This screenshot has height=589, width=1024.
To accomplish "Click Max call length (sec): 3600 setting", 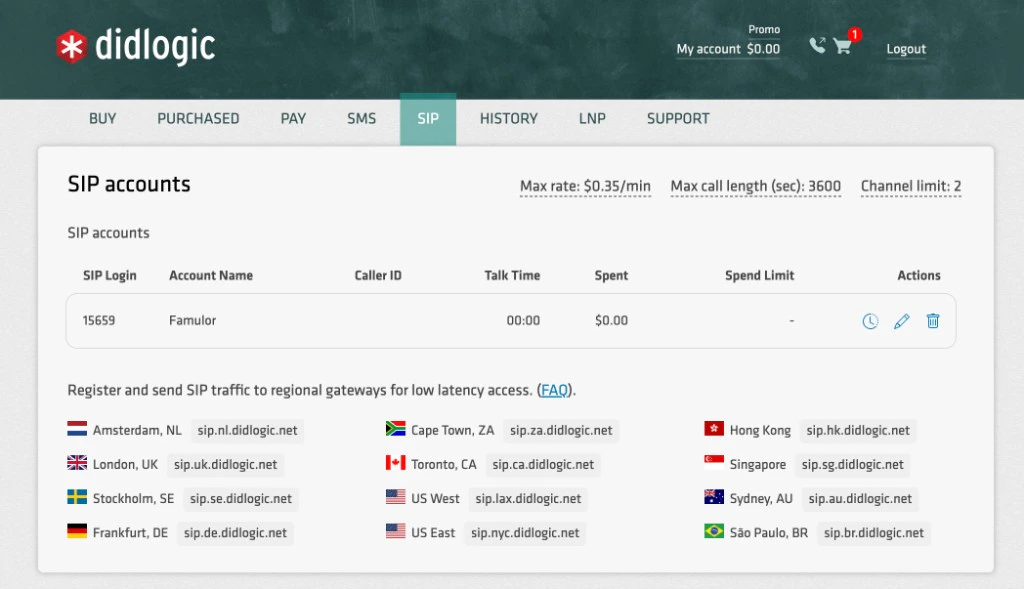I will point(756,186).
